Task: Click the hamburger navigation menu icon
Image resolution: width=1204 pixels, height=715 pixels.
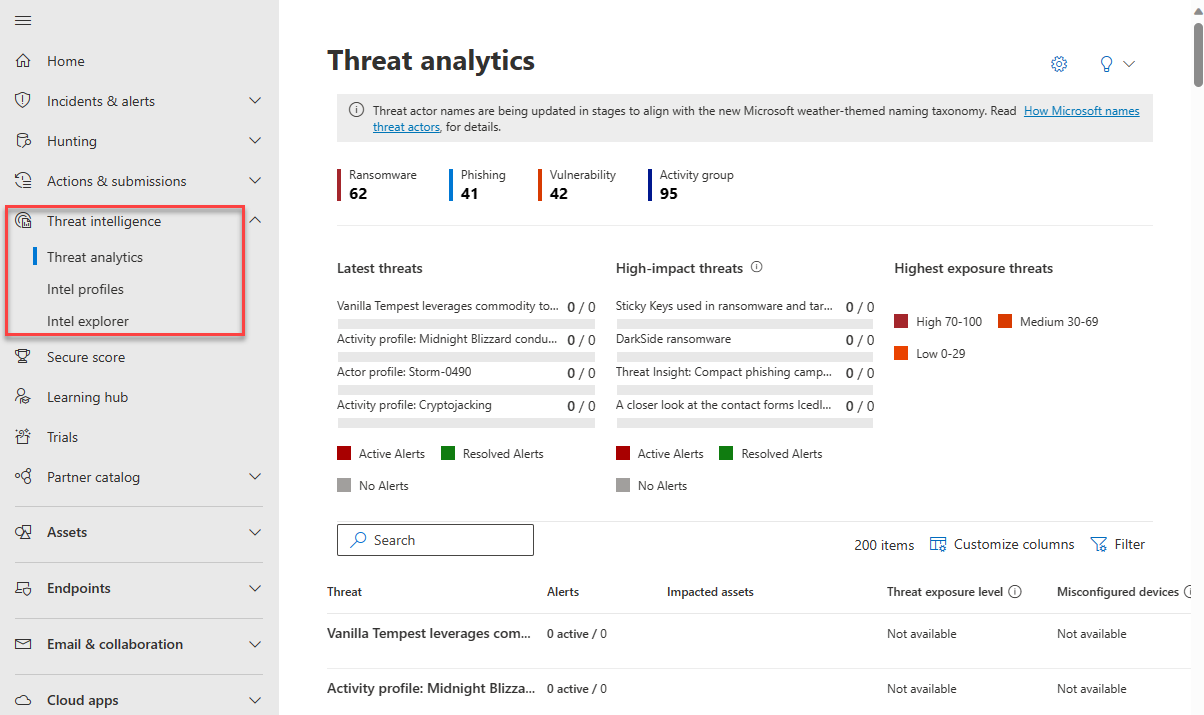Action: [x=23, y=21]
